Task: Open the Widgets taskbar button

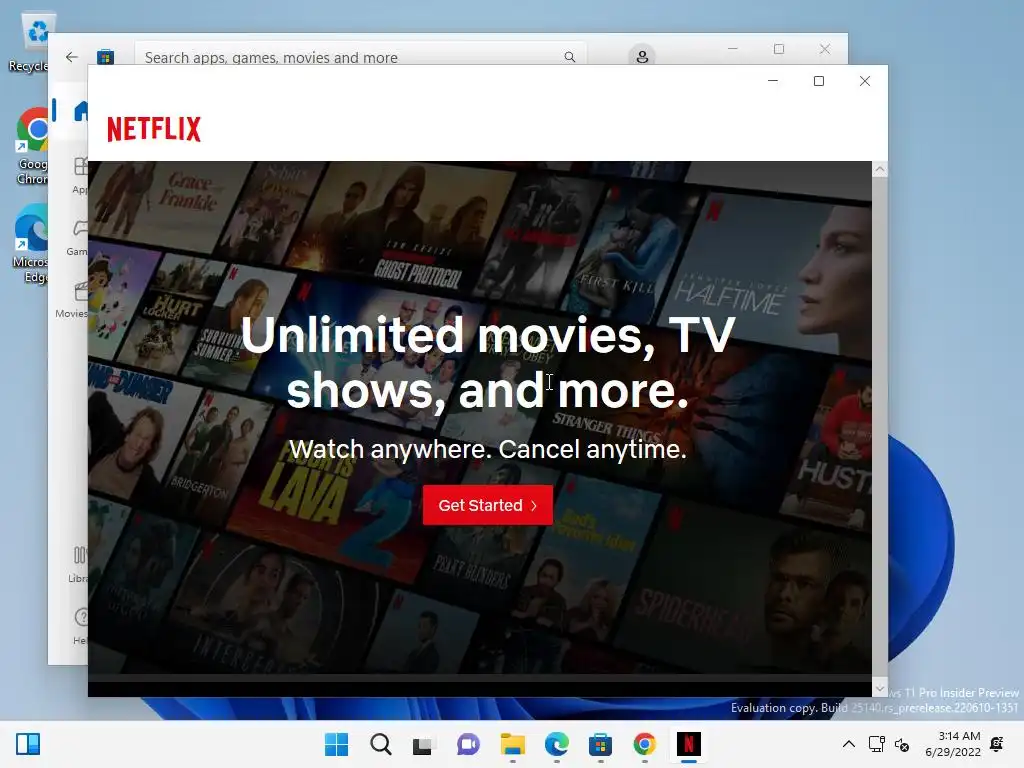Action: click(x=28, y=744)
